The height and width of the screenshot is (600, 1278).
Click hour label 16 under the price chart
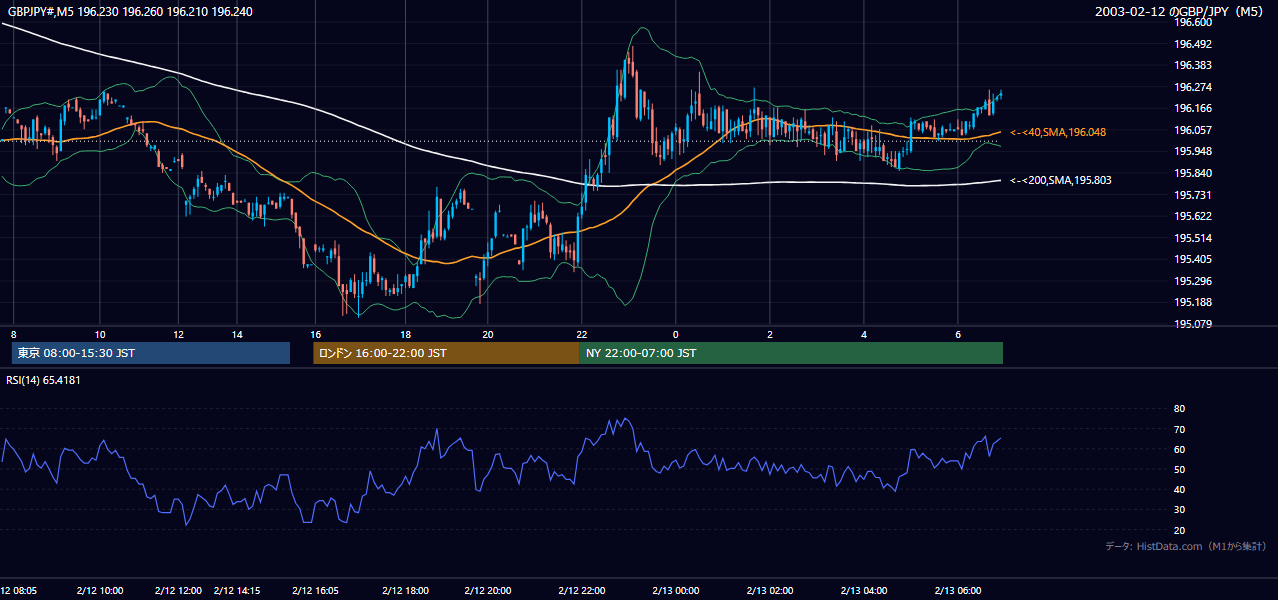click(x=315, y=334)
